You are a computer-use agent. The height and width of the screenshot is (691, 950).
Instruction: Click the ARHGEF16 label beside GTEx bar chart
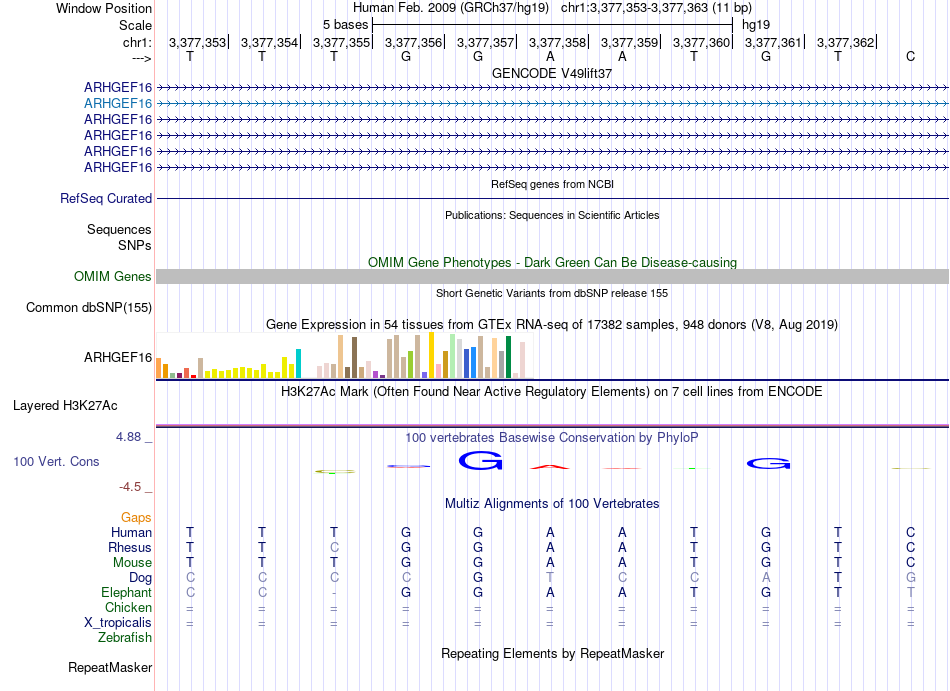pos(118,357)
